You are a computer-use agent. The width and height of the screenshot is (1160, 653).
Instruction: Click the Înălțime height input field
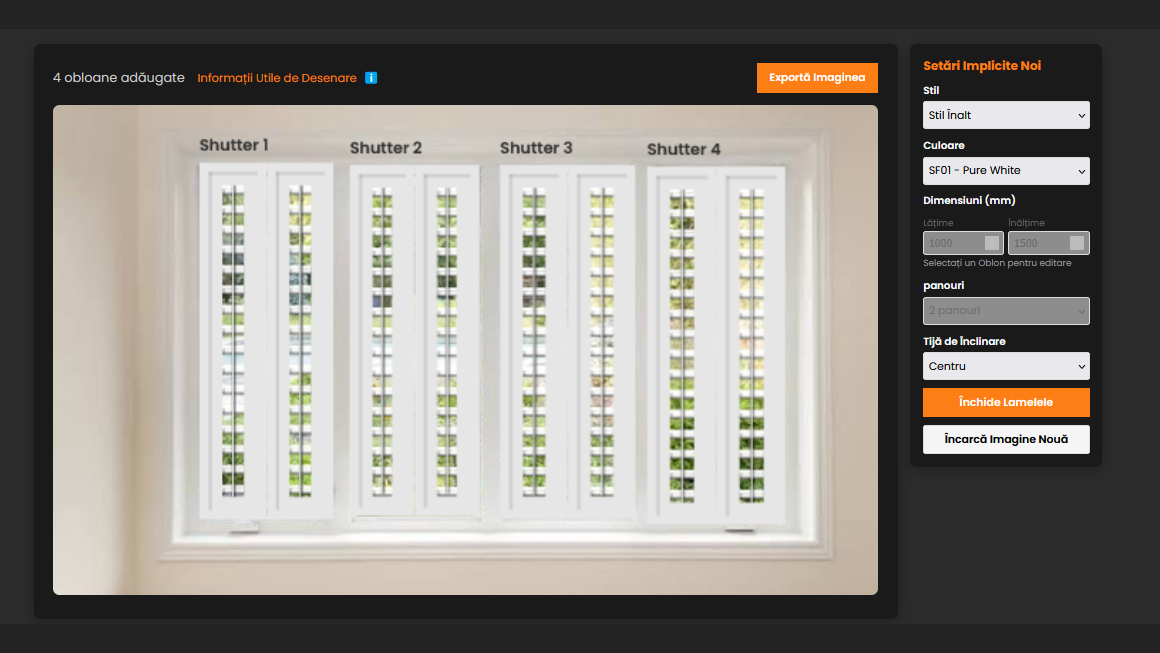tap(1048, 243)
